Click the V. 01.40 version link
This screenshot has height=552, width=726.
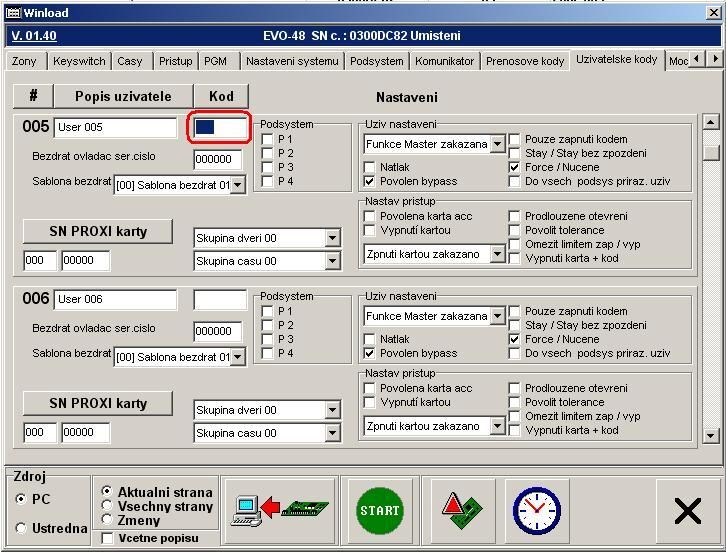pos(34,36)
